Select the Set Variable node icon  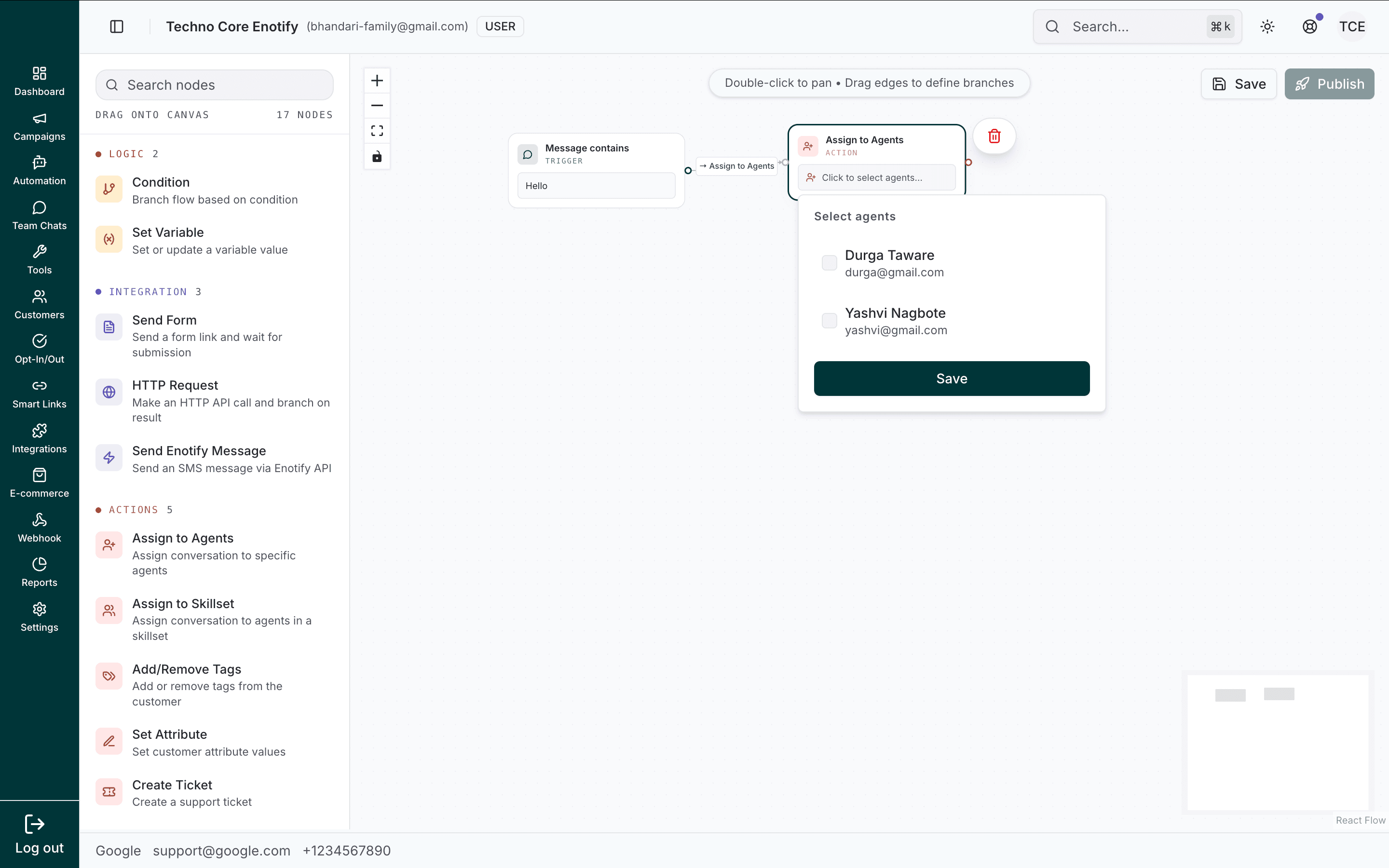point(109,239)
